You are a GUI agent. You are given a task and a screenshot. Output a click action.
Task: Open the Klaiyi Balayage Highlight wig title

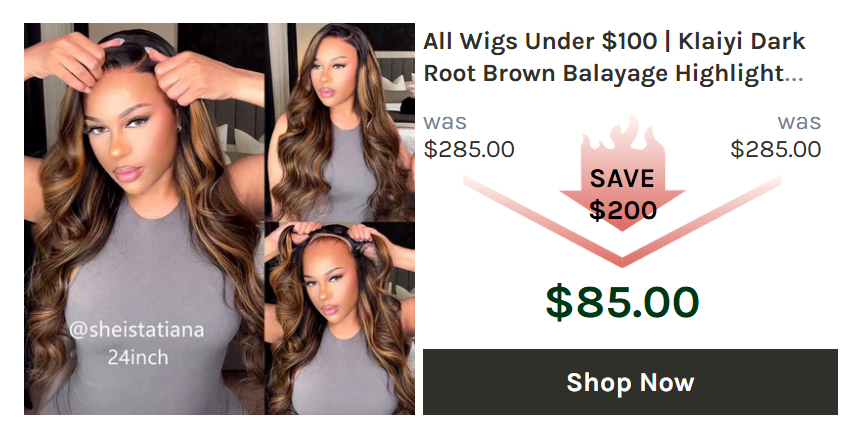[614, 57]
